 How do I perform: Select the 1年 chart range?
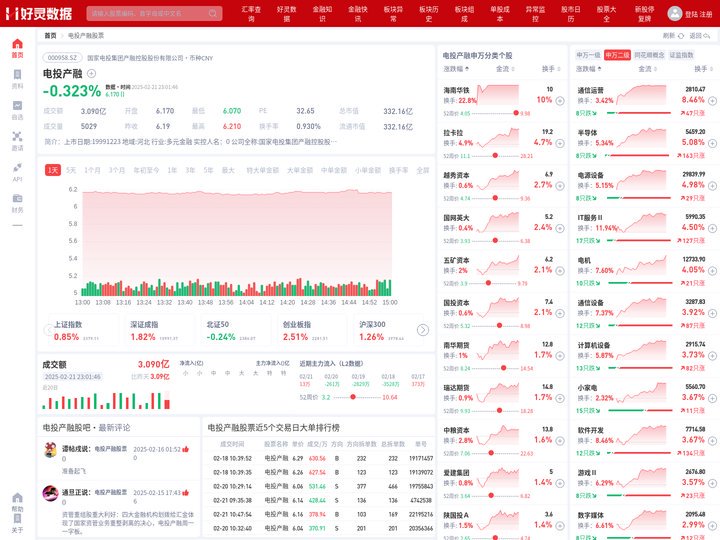(x=172, y=170)
